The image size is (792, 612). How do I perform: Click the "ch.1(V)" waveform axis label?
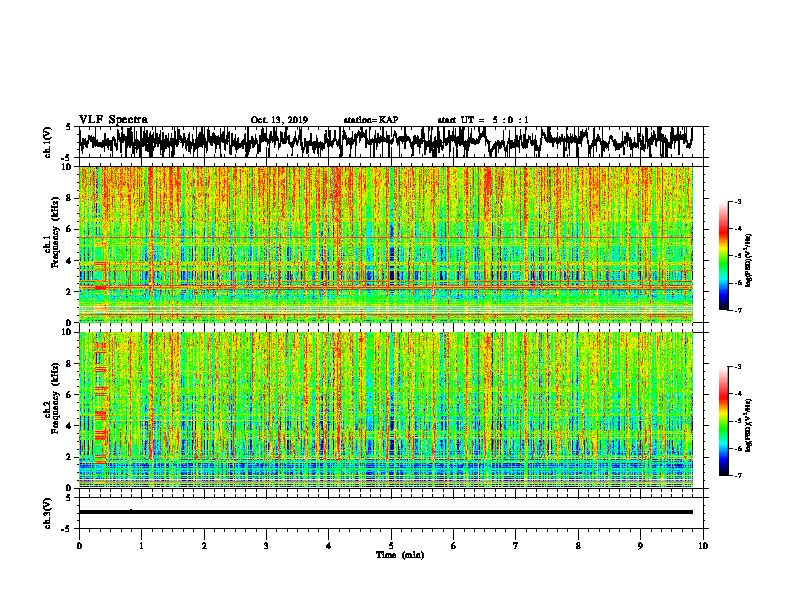47,142
